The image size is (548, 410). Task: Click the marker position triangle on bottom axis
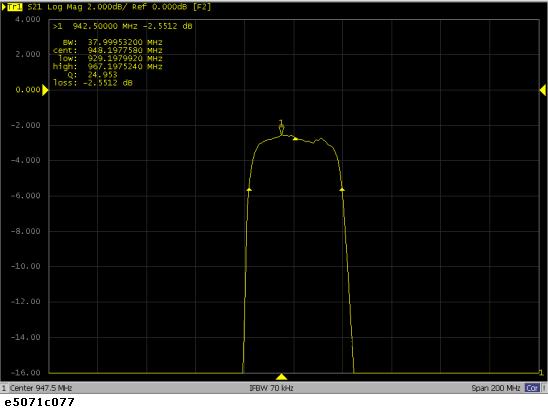(281, 377)
